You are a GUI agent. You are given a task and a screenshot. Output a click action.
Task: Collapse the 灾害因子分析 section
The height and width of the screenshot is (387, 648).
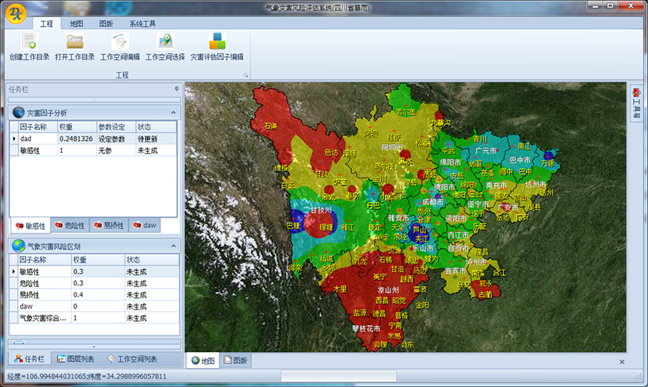coord(173,112)
